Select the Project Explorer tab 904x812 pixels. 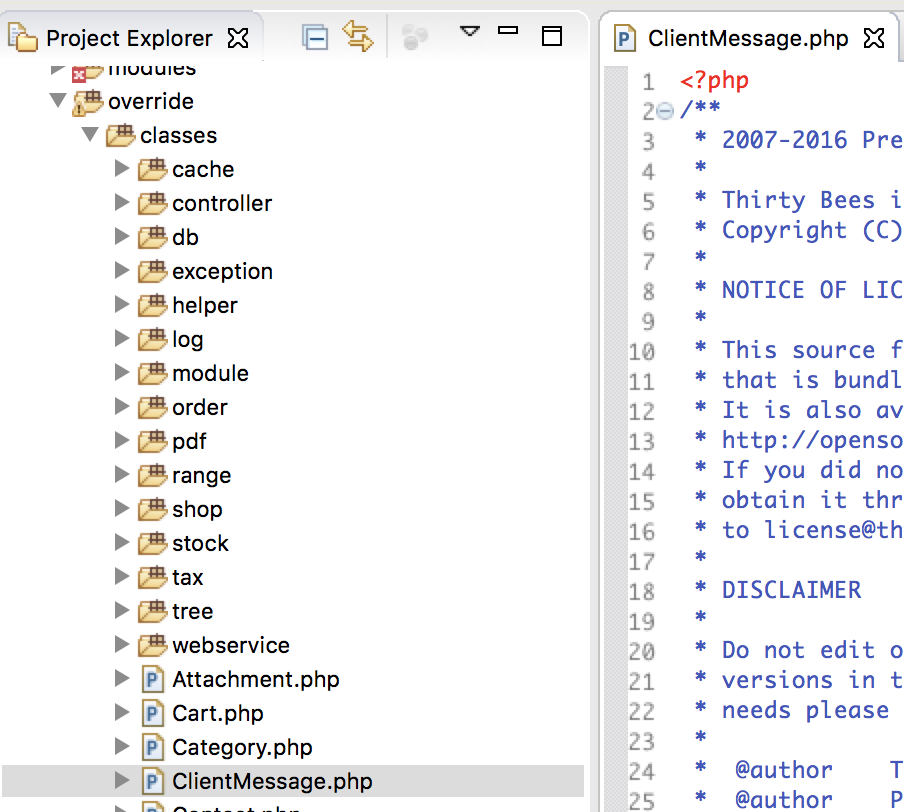[129, 39]
